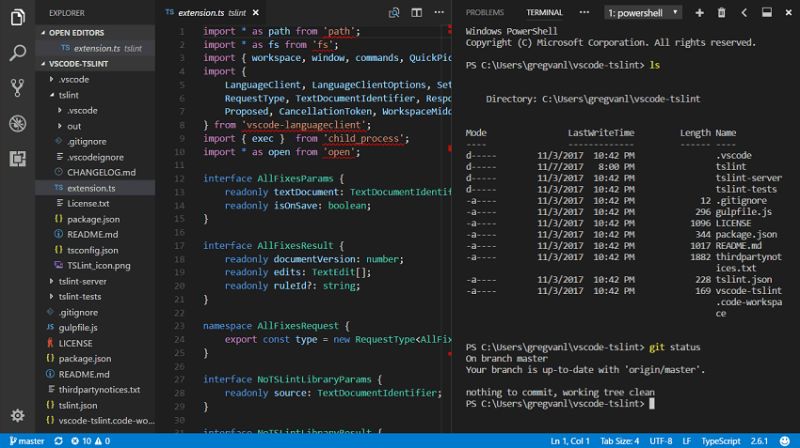
Task: Click the 2.6.1 TypeScript version
Action: (759, 441)
